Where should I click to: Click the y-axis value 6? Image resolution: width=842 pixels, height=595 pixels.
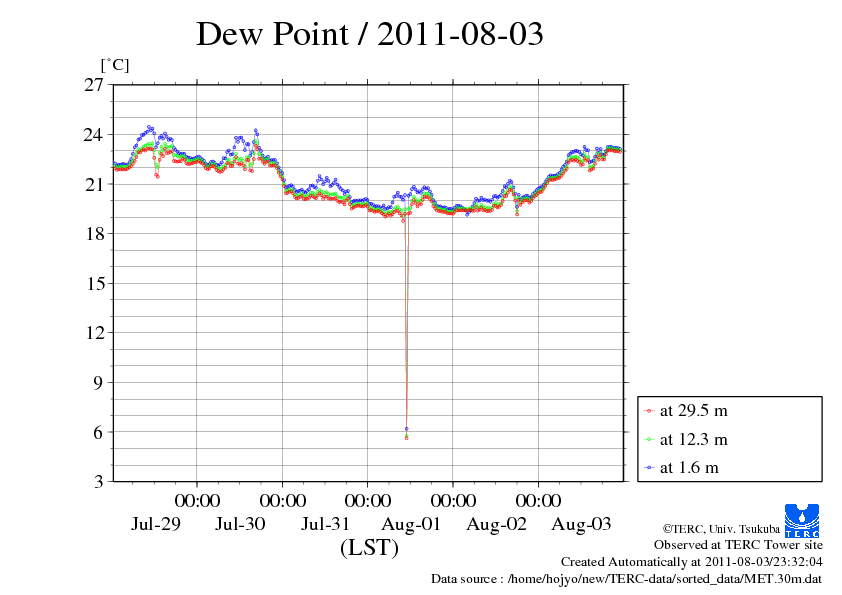point(98,432)
